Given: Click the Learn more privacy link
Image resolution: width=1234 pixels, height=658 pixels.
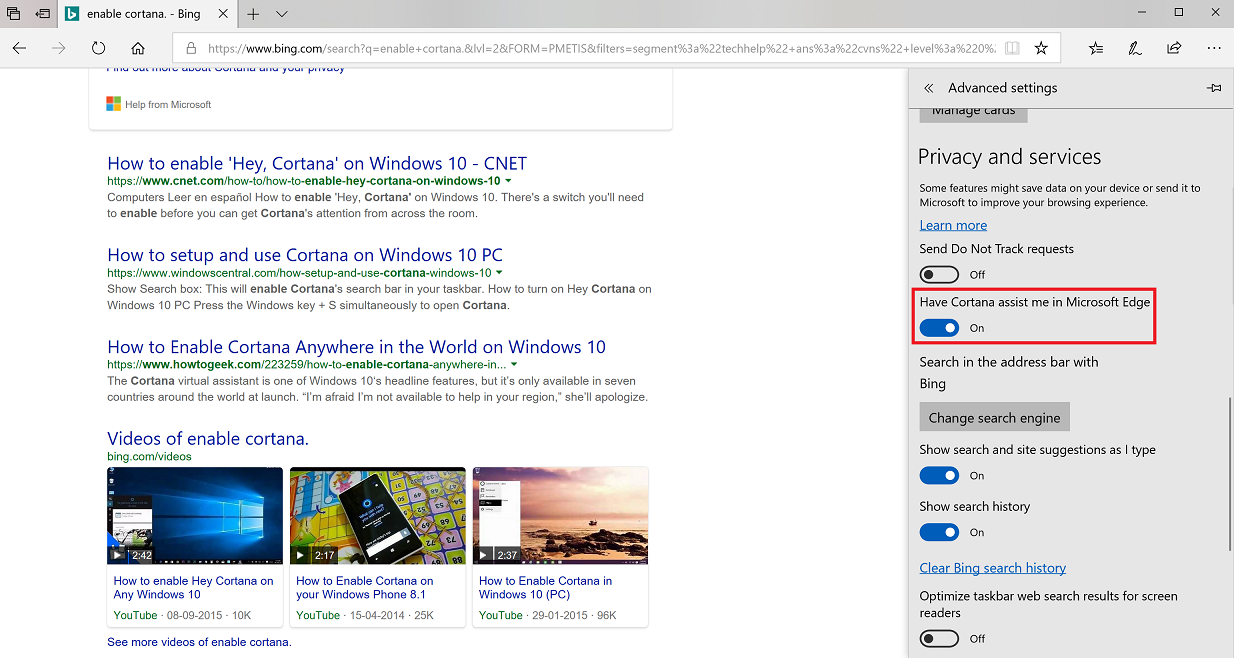Looking at the screenshot, I should 953,225.
